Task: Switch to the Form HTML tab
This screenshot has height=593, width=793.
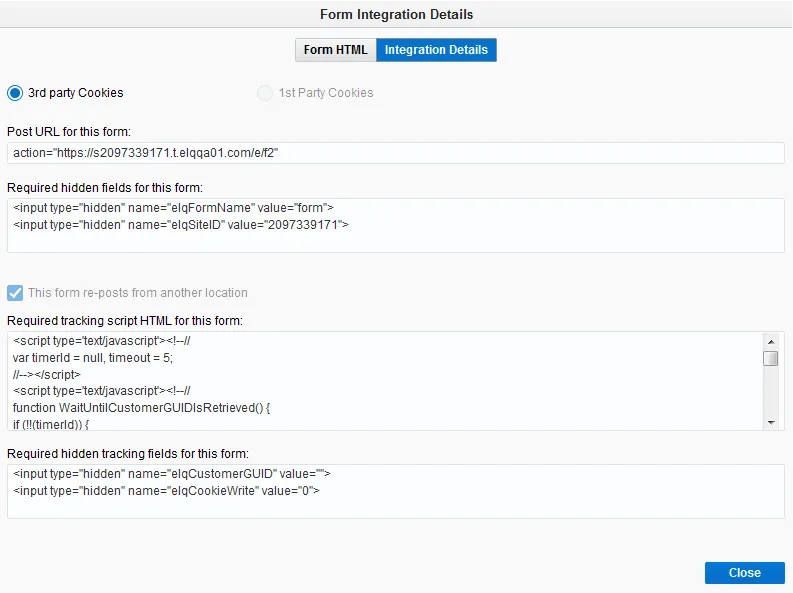Action: 335,50
